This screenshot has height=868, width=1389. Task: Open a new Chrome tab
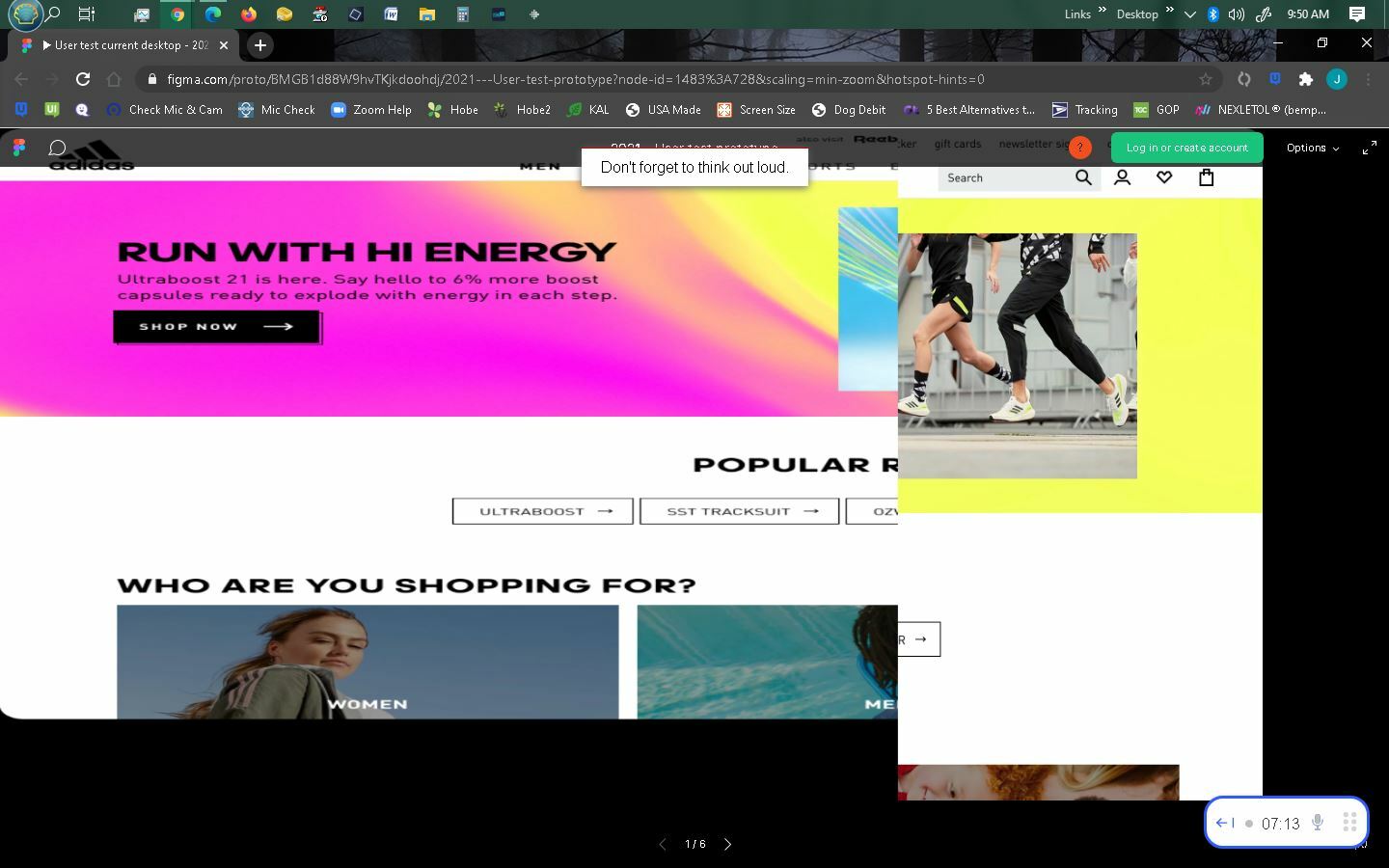259,45
